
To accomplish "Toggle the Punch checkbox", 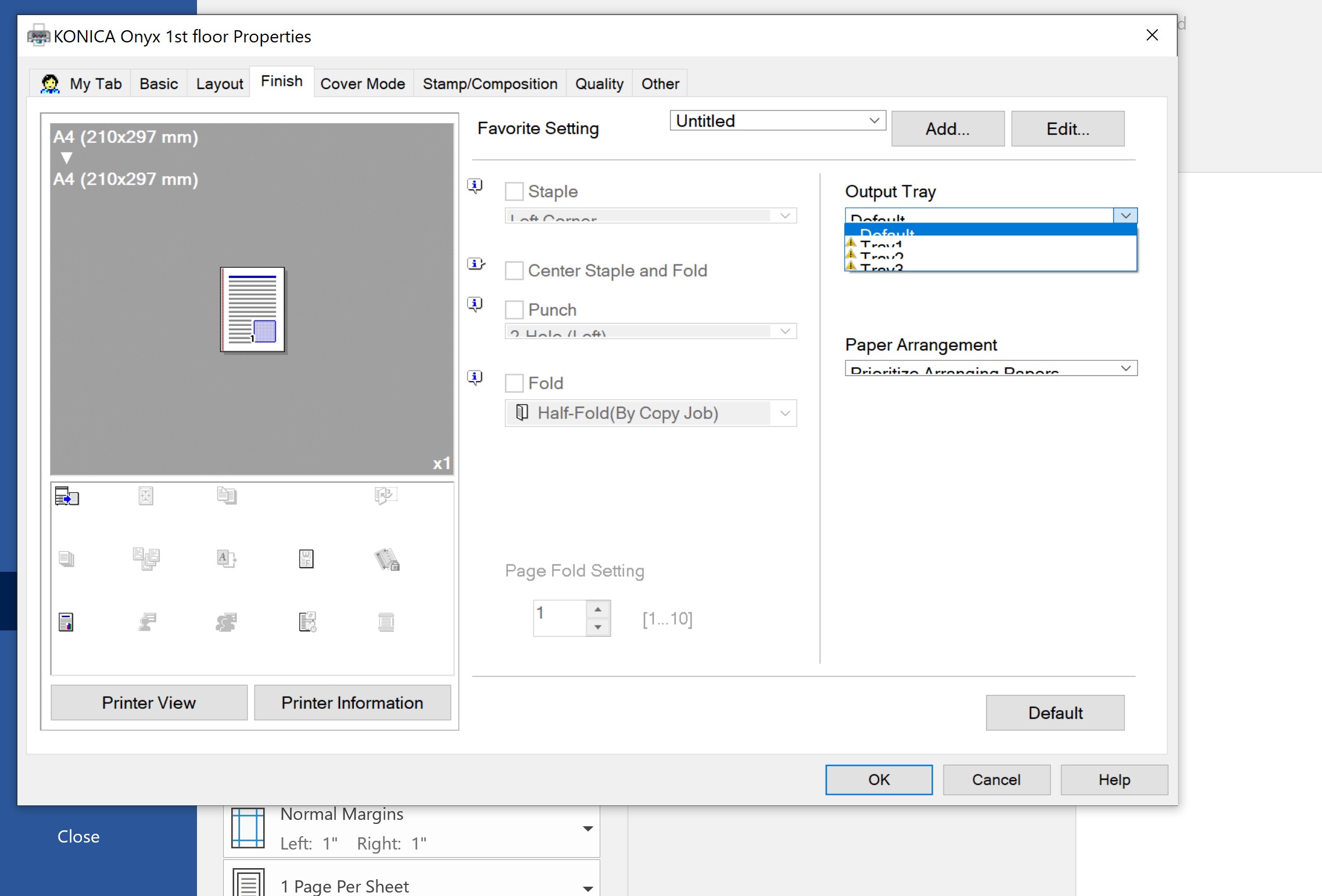I will (514, 310).
